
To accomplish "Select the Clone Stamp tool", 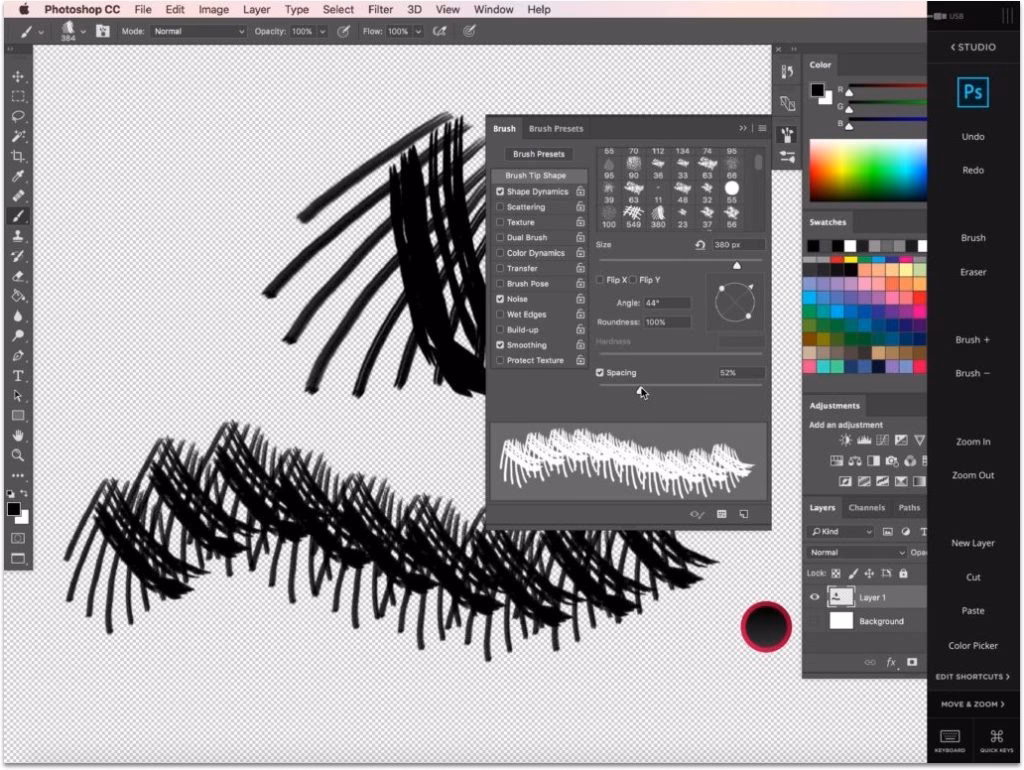I will 18,236.
